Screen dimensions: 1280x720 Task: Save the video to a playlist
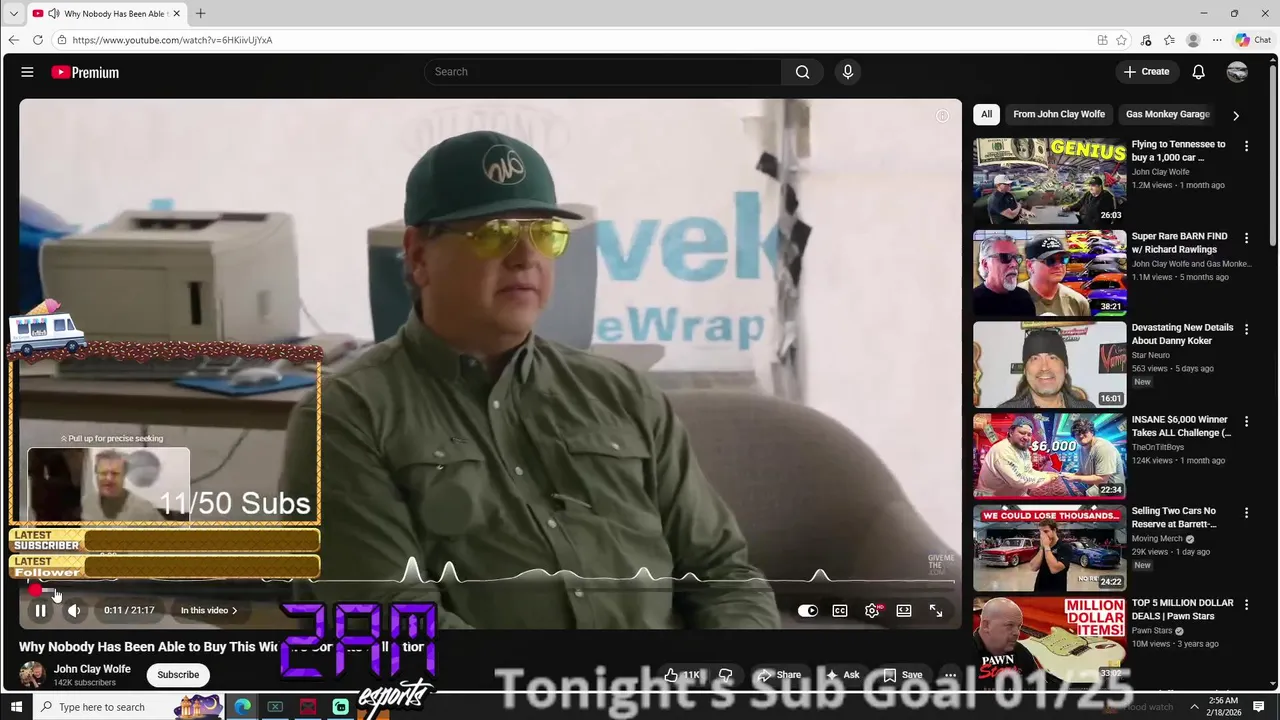pyautogui.click(x=903, y=675)
